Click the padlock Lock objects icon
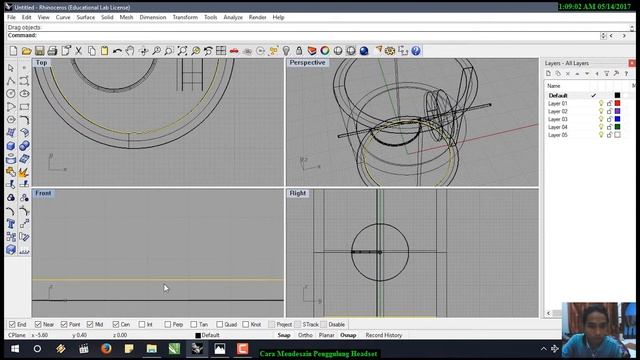The height and width of the screenshot is (360, 640). (x=299, y=51)
